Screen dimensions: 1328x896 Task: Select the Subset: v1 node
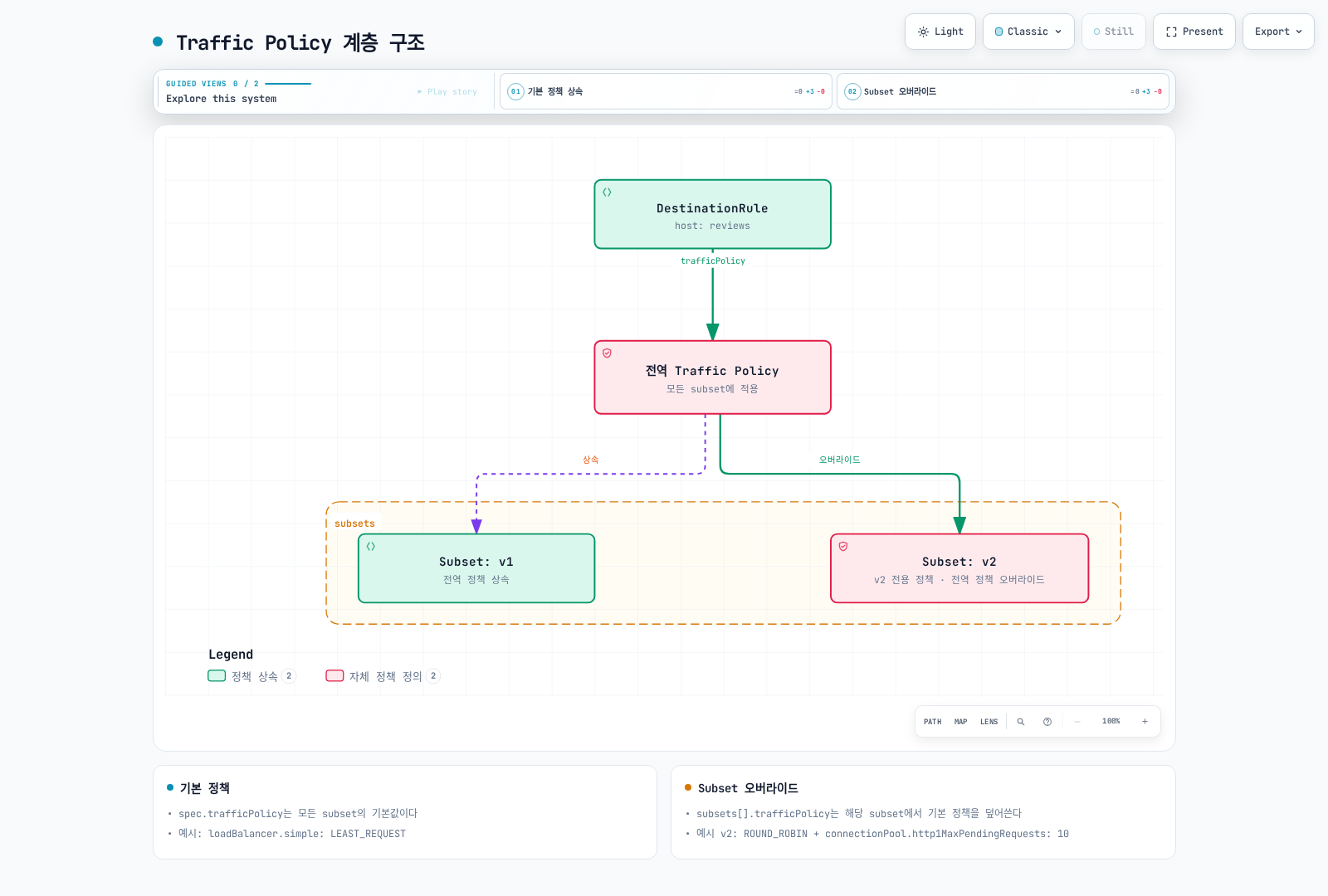[476, 568]
